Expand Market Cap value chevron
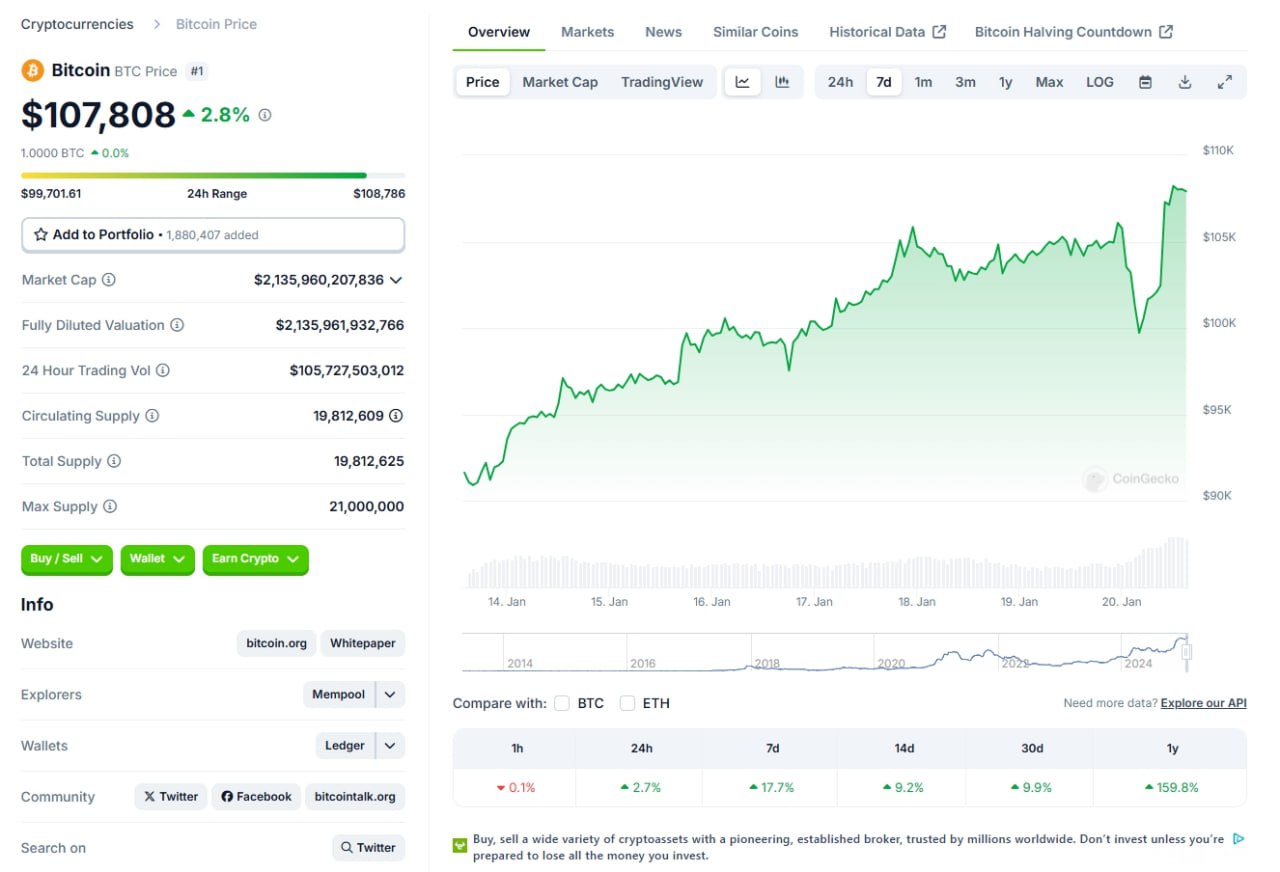Image resolution: width=1280 pixels, height=872 pixels. (396, 280)
